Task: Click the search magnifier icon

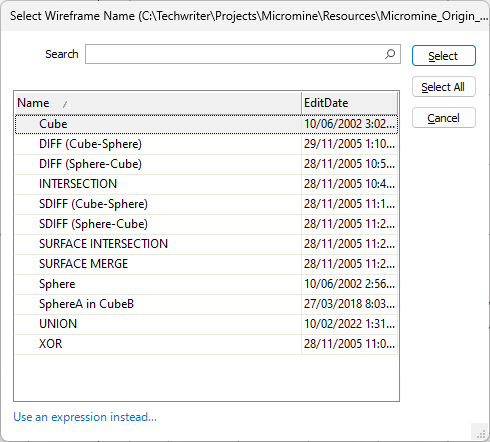Action: pos(390,54)
